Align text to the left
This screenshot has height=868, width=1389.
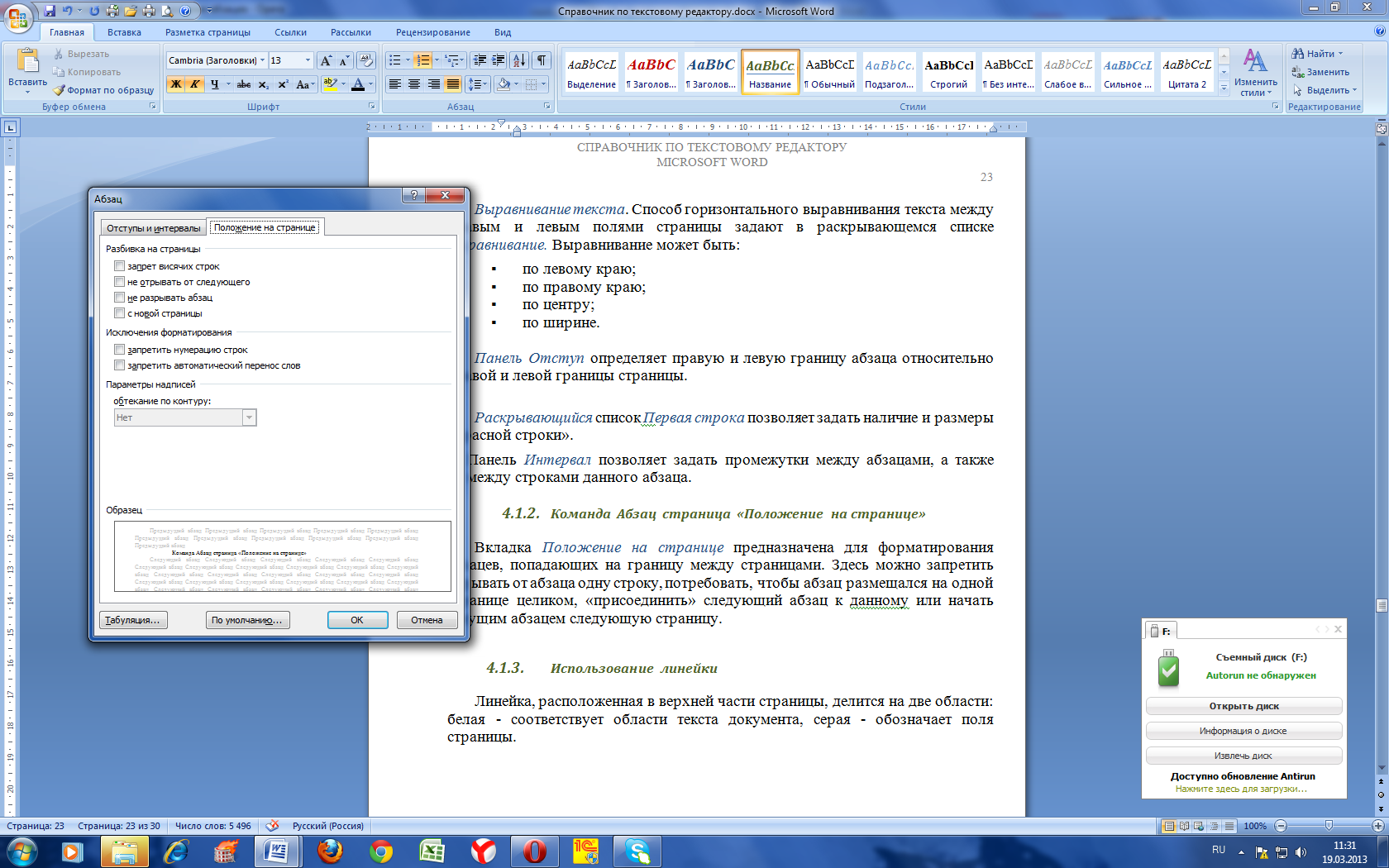tap(395, 84)
